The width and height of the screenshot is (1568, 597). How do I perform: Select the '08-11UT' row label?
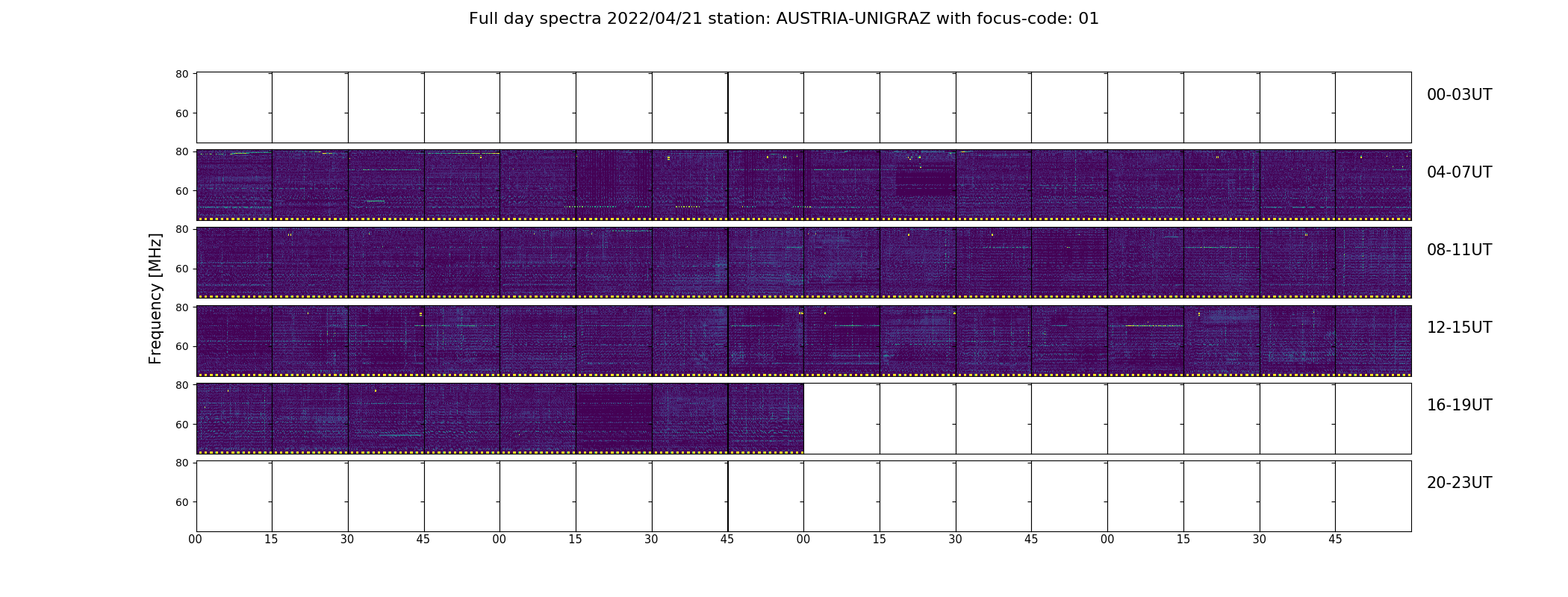click(x=1459, y=250)
